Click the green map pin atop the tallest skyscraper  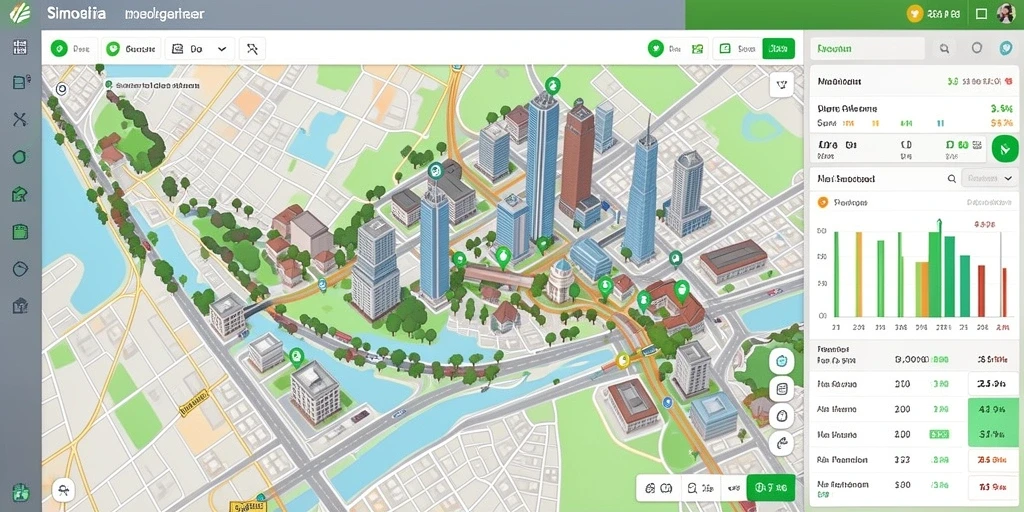[552, 85]
